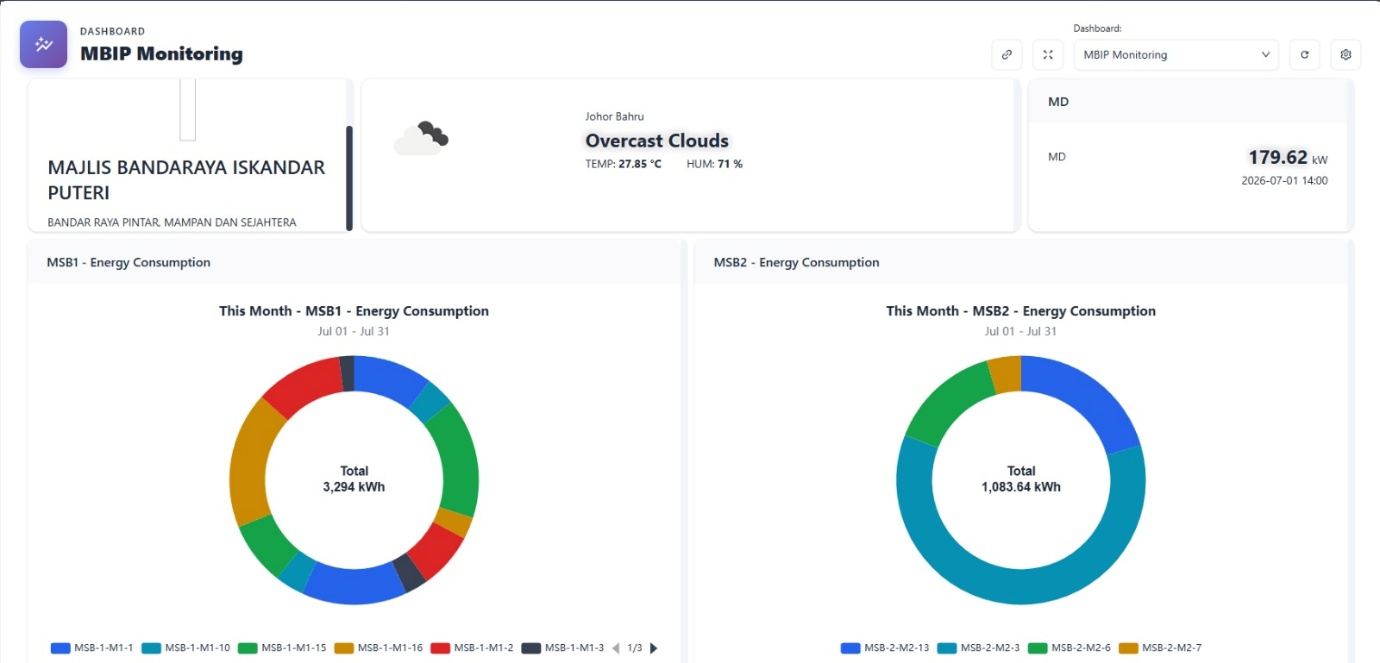
Task: Click the Overcast Clouds weather text
Action: 657,141
